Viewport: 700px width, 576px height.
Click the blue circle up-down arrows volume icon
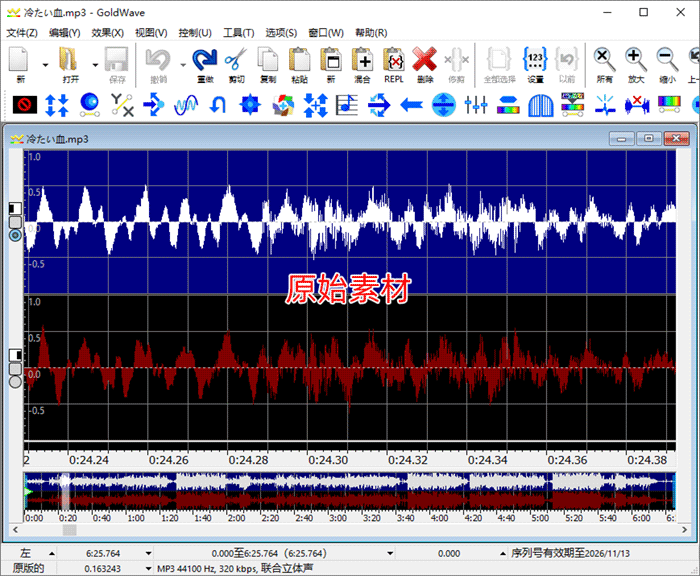point(444,105)
